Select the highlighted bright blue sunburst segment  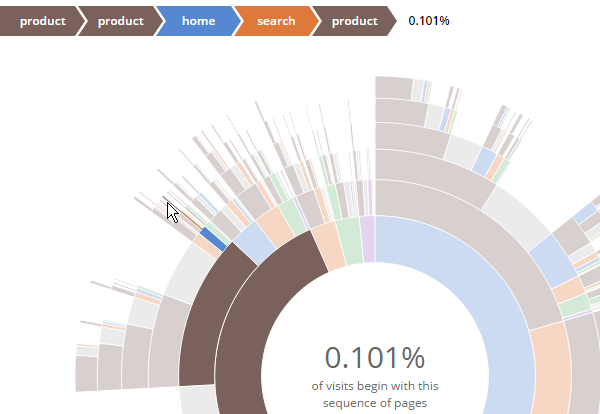(x=214, y=239)
